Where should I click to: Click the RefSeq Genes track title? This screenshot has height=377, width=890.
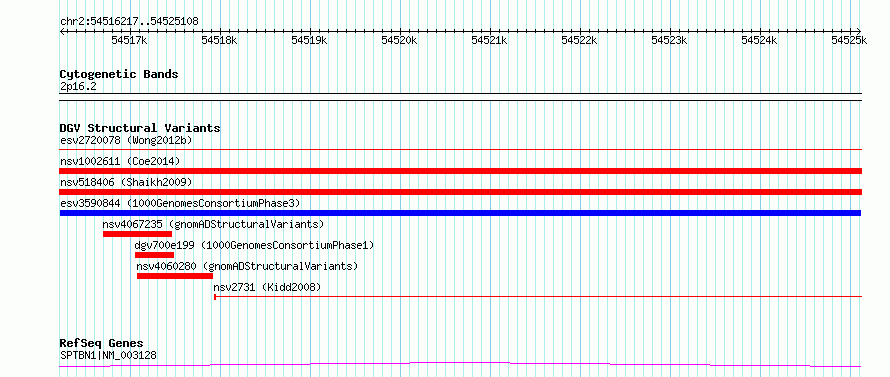tap(101, 344)
